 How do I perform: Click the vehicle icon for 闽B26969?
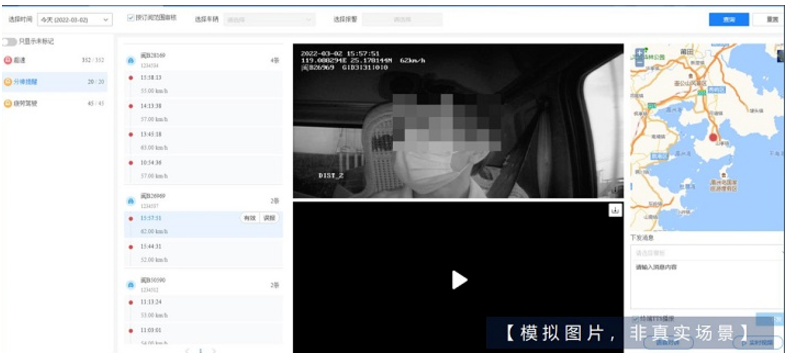click(x=131, y=201)
